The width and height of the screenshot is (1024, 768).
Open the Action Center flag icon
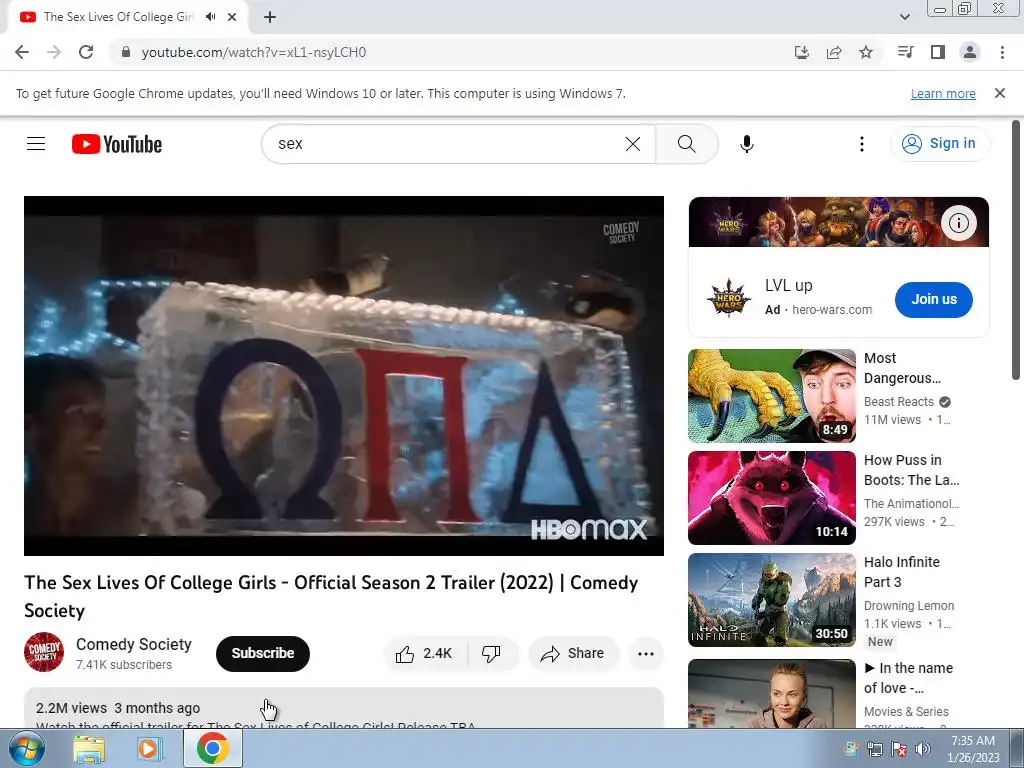[x=899, y=749]
